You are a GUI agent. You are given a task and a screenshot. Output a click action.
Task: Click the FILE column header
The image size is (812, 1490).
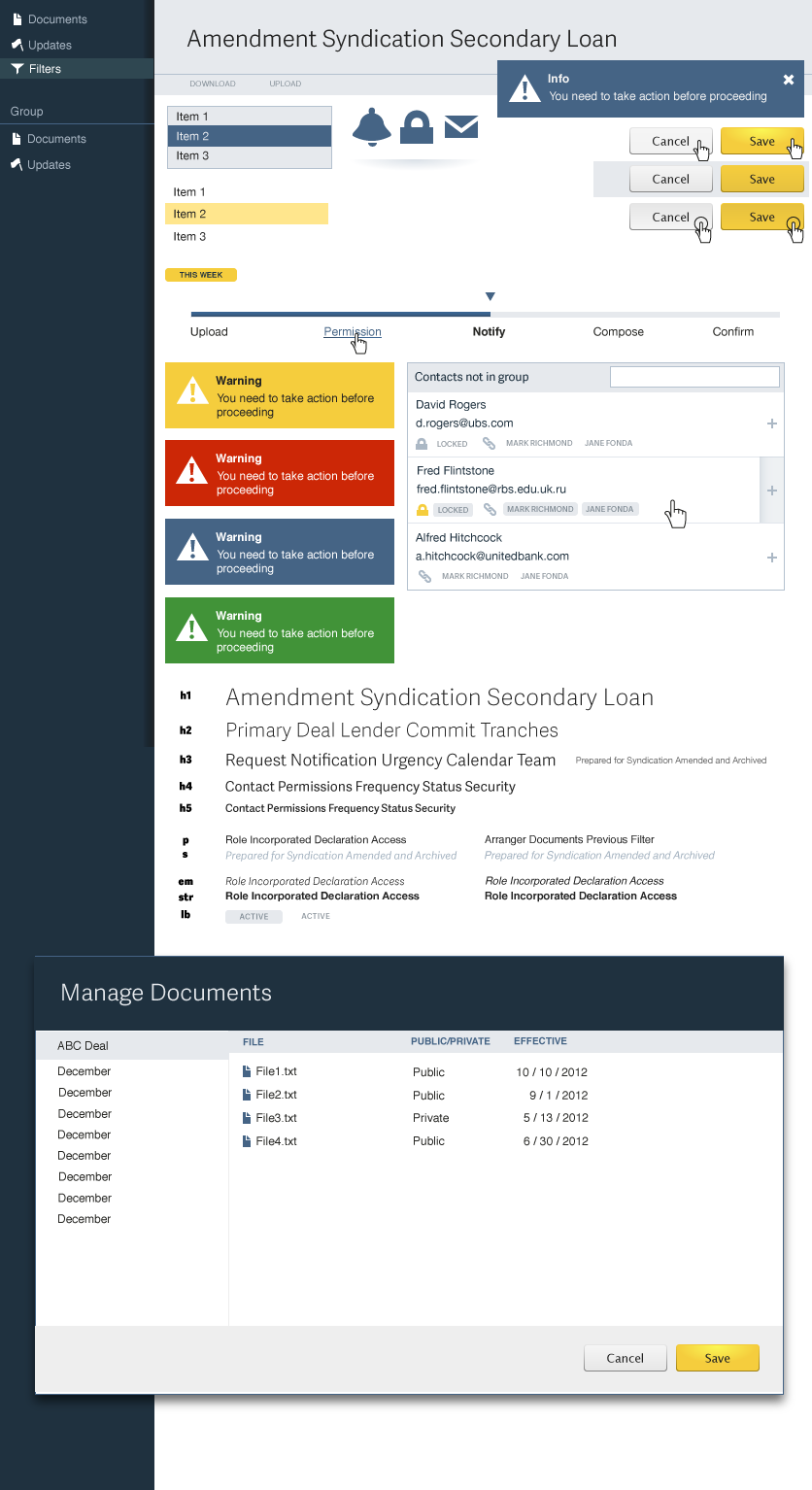pos(253,1041)
